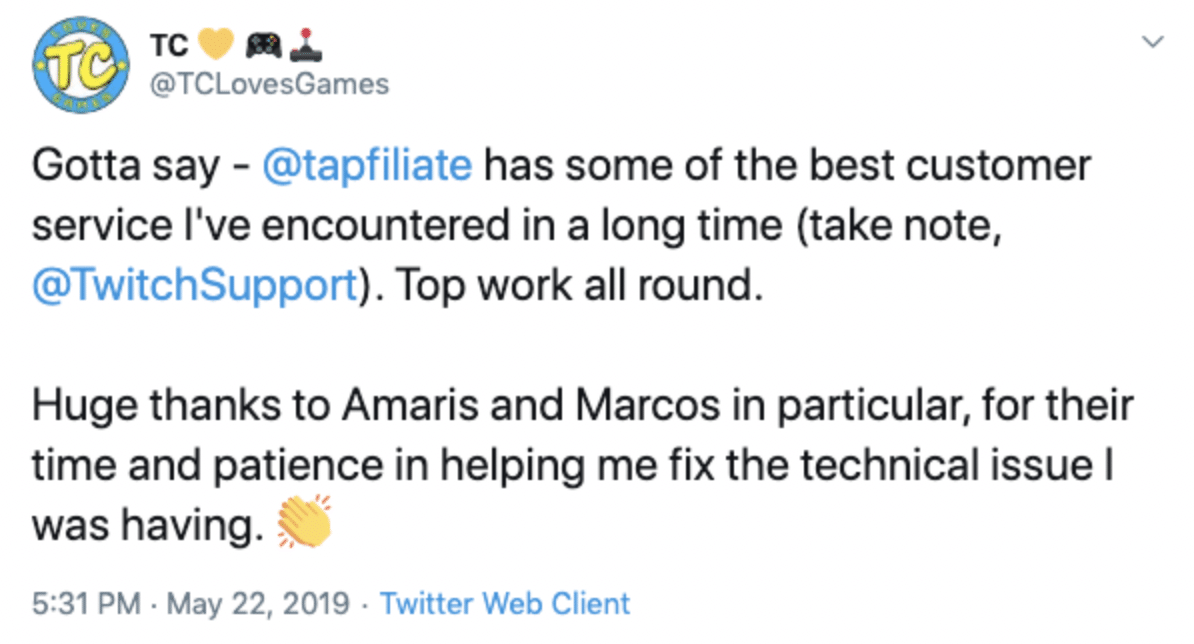Click the yellow heart emoji beside TC

click(x=218, y=44)
